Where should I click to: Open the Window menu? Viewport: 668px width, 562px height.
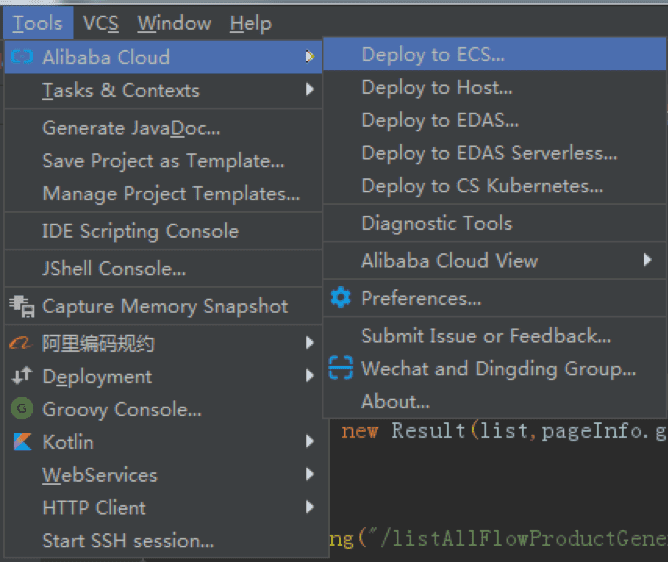tap(174, 23)
